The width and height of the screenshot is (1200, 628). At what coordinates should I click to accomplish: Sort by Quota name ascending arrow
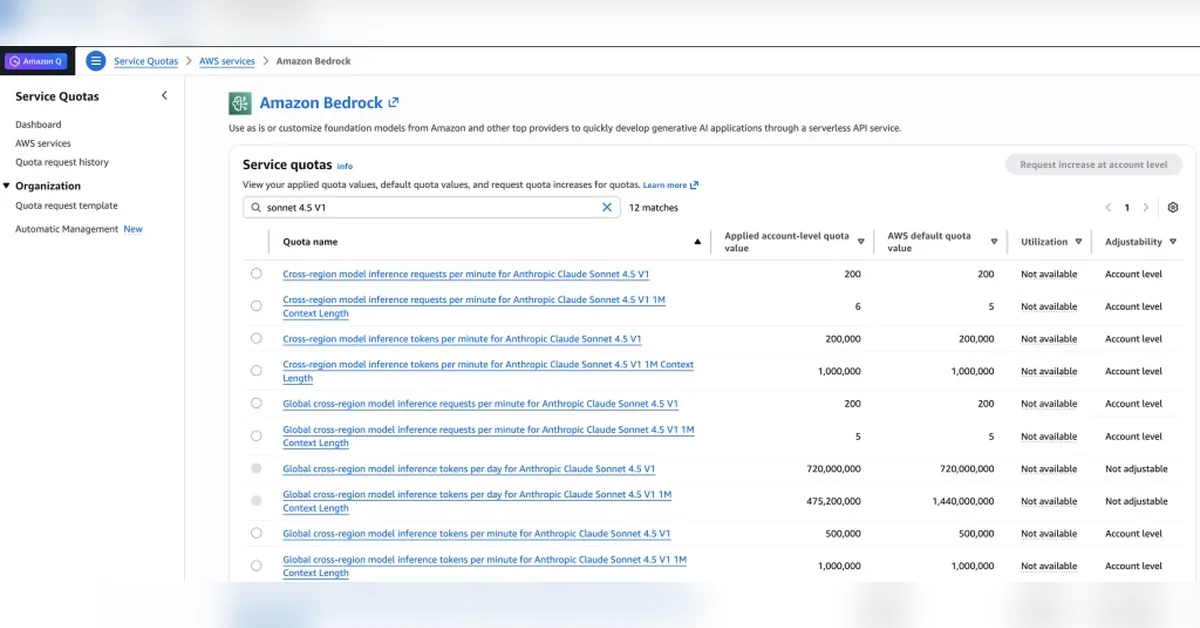[x=697, y=242]
